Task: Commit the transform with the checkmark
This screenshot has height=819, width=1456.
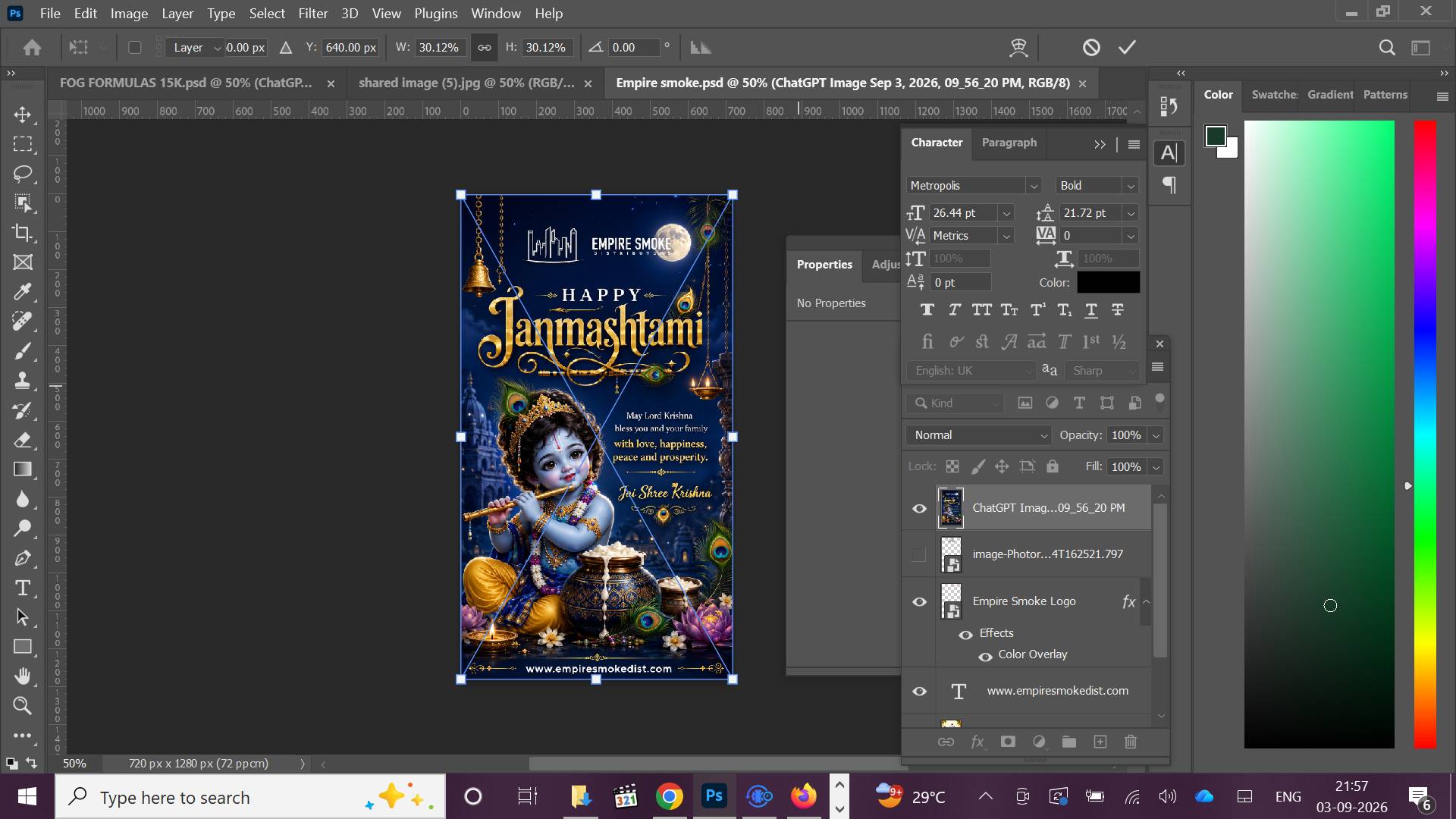Action: 1127,47
